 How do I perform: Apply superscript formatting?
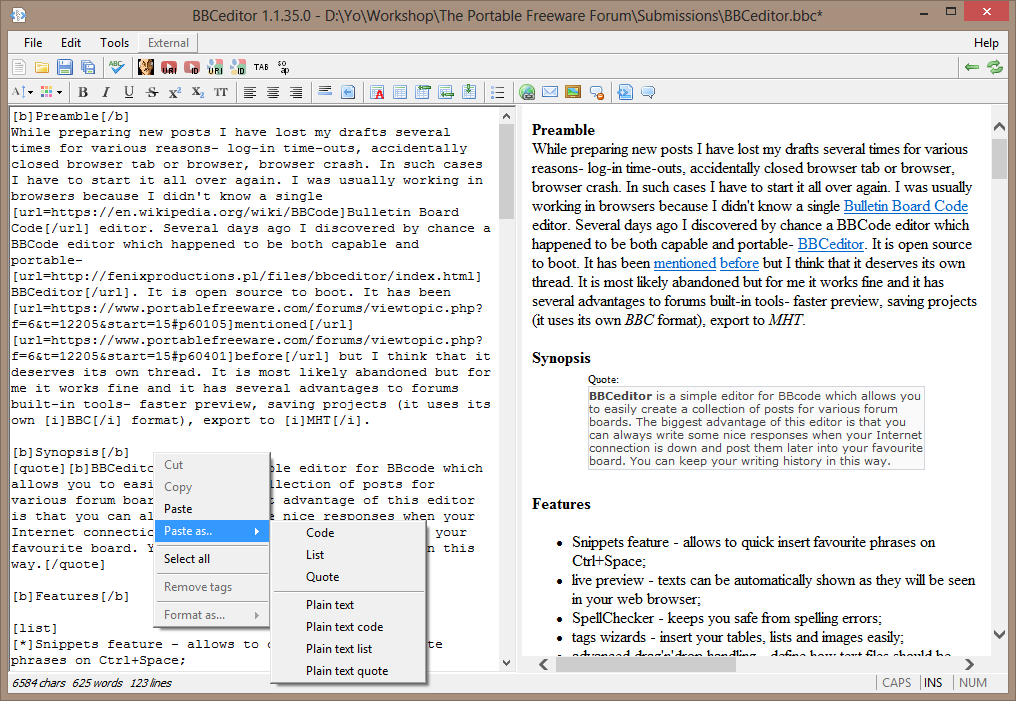pyautogui.click(x=175, y=93)
